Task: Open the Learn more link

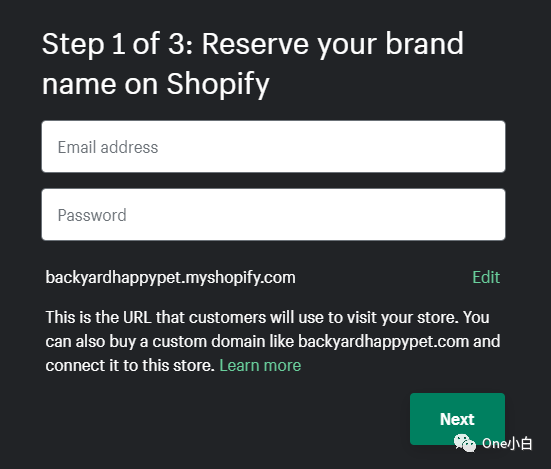Action: point(260,365)
